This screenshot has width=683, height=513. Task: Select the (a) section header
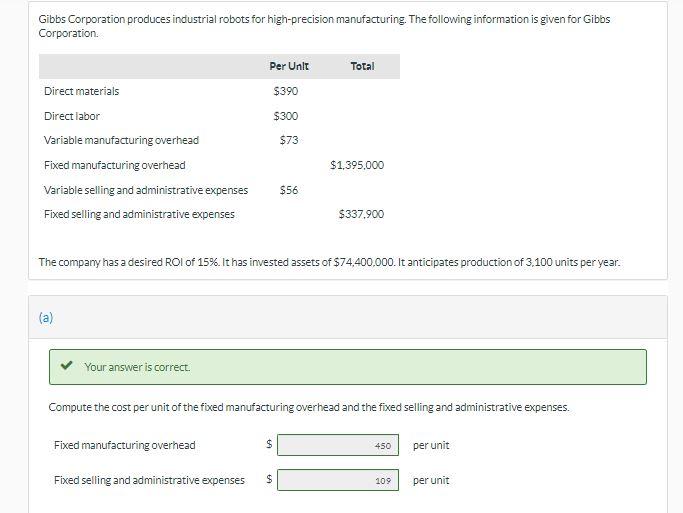[46, 317]
